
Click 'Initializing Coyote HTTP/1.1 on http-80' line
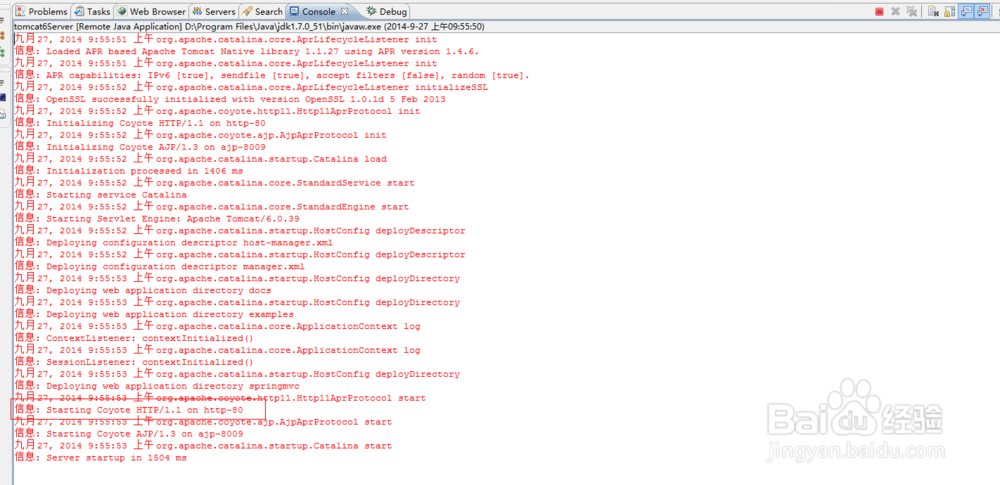point(140,123)
